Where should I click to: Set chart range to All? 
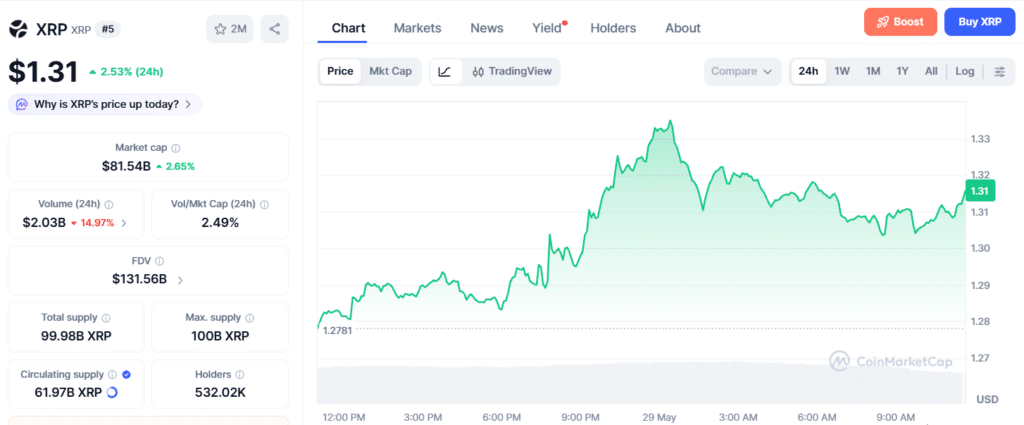point(931,72)
